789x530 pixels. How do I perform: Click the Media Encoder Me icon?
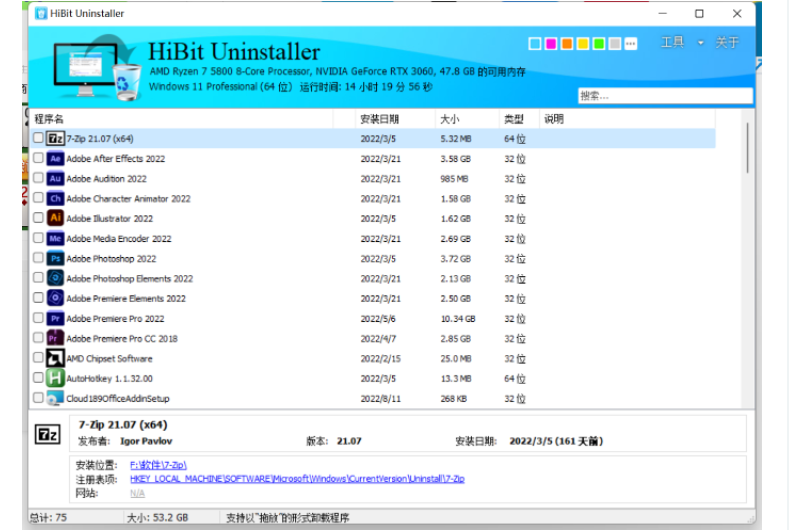tap(55, 239)
